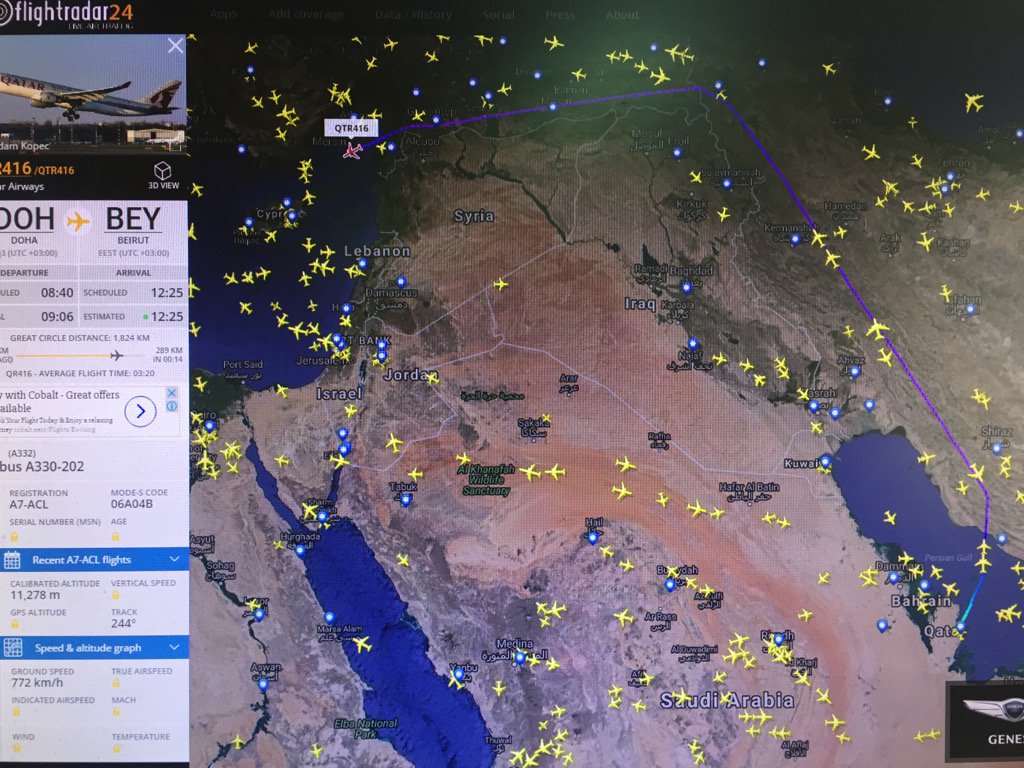Viewport: 1024px width, 768px height.
Task: Click the QTR416 callsign in panel header
Action: tap(55, 170)
